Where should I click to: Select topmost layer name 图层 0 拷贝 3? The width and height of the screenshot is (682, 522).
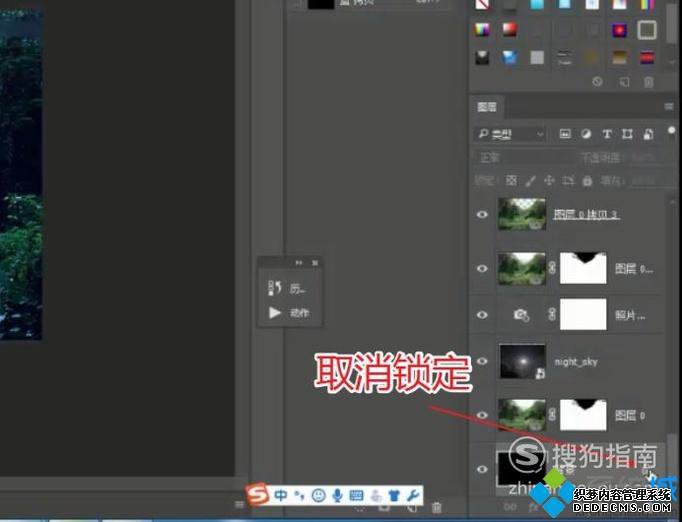[586, 214]
